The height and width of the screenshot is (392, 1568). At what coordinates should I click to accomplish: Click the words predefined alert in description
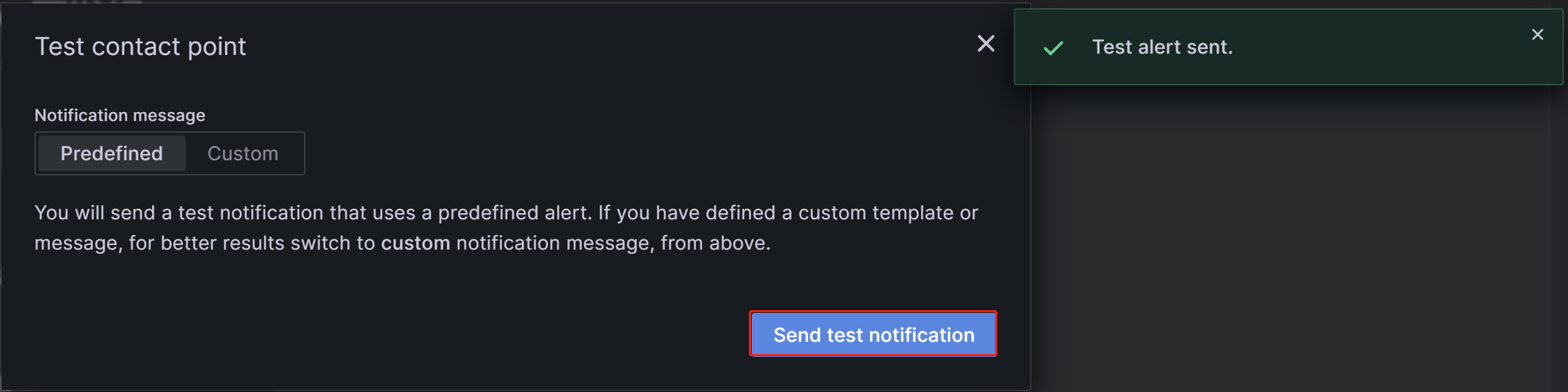point(514,213)
